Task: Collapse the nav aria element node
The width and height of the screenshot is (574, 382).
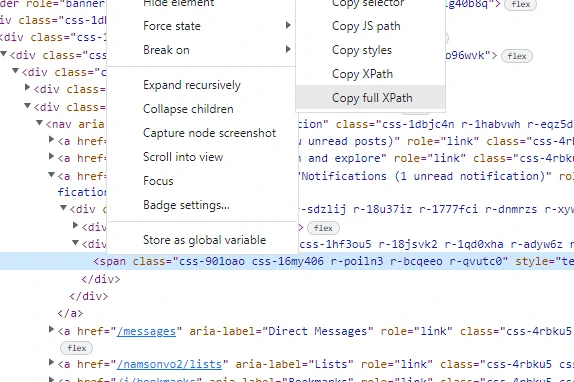Action: click(x=40, y=123)
